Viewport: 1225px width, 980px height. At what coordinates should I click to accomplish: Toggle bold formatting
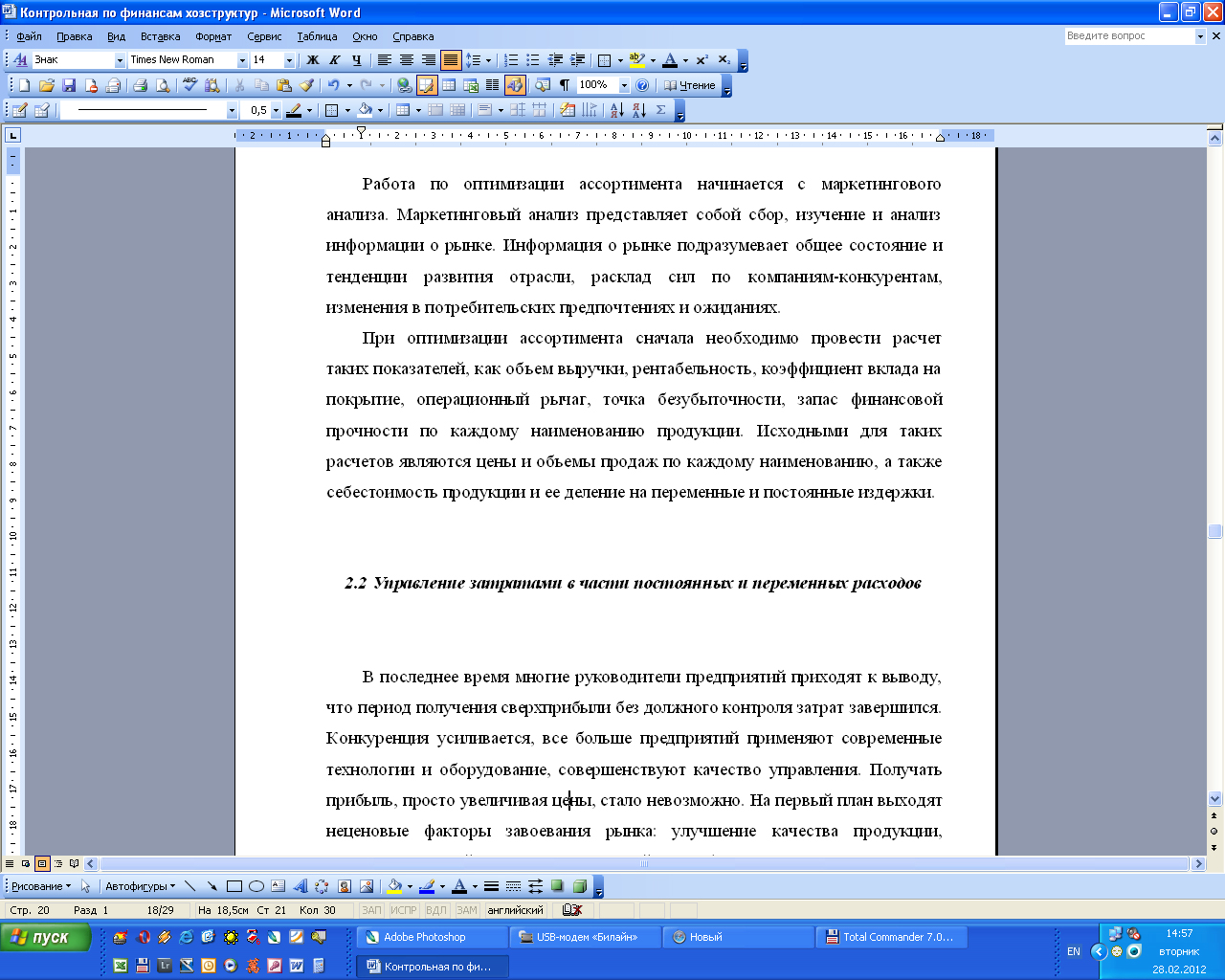point(313,59)
